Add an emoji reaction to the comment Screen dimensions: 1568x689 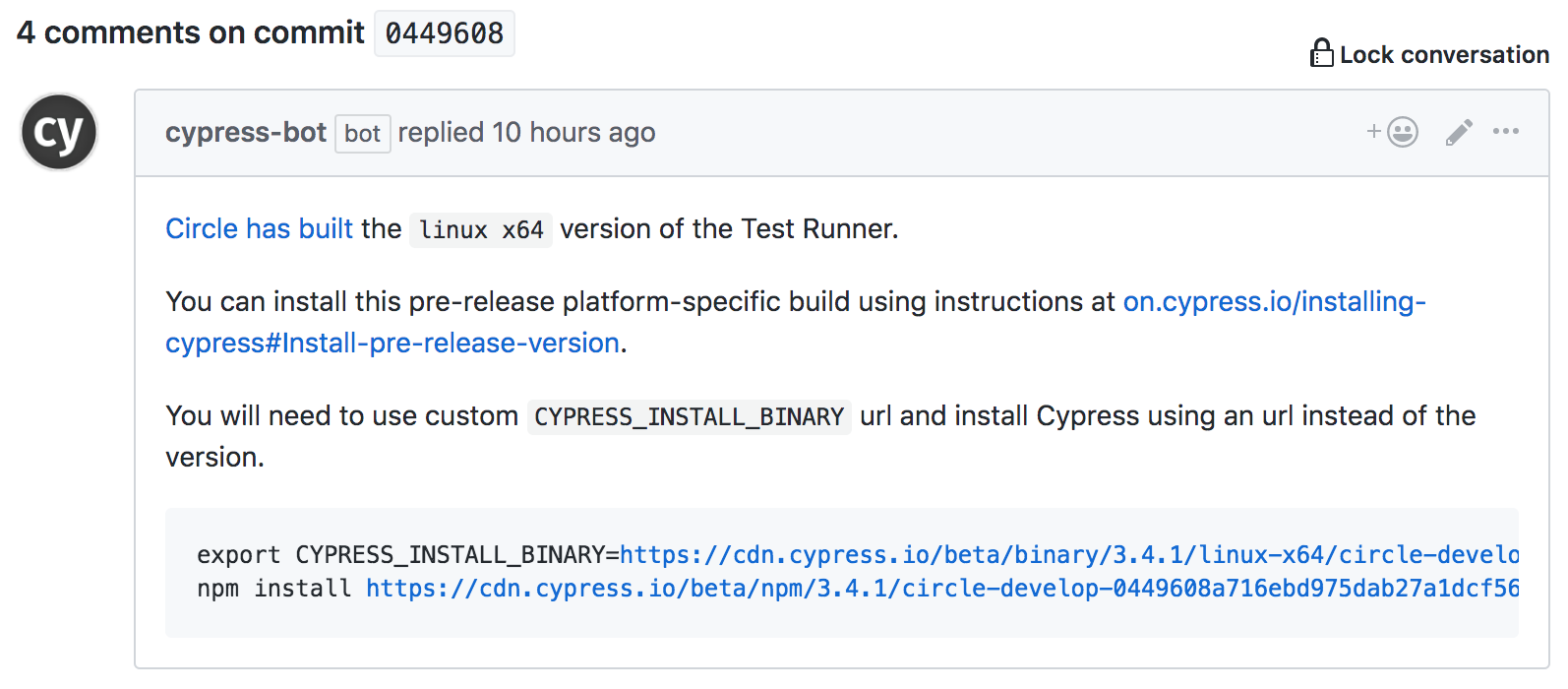pyautogui.click(x=1392, y=132)
